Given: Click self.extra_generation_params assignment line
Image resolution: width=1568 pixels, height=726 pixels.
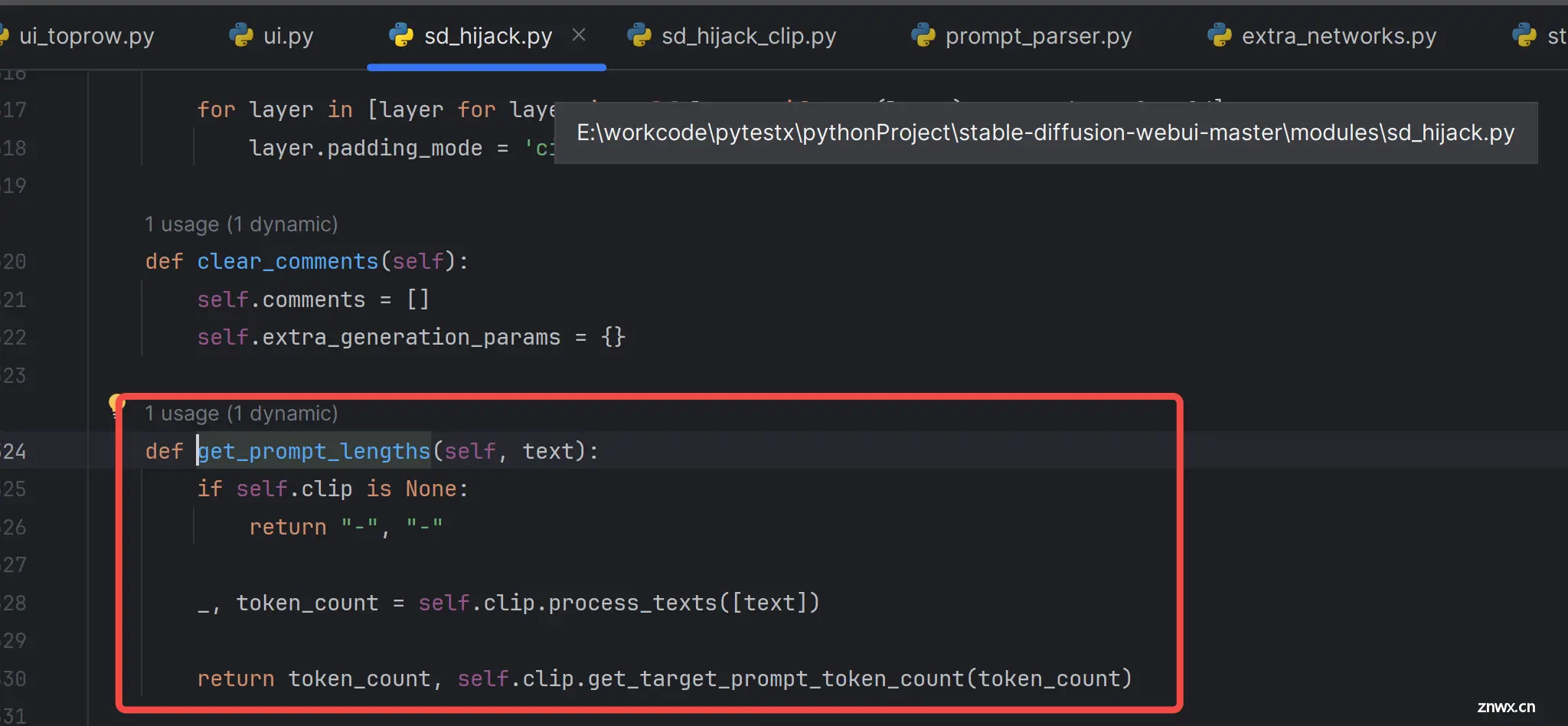Looking at the screenshot, I should (411, 337).
